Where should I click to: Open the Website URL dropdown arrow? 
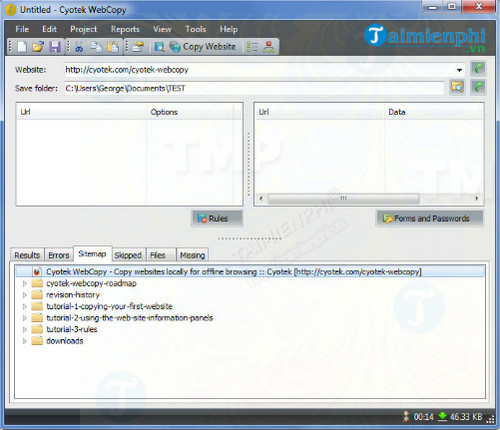tap(459, 70)
